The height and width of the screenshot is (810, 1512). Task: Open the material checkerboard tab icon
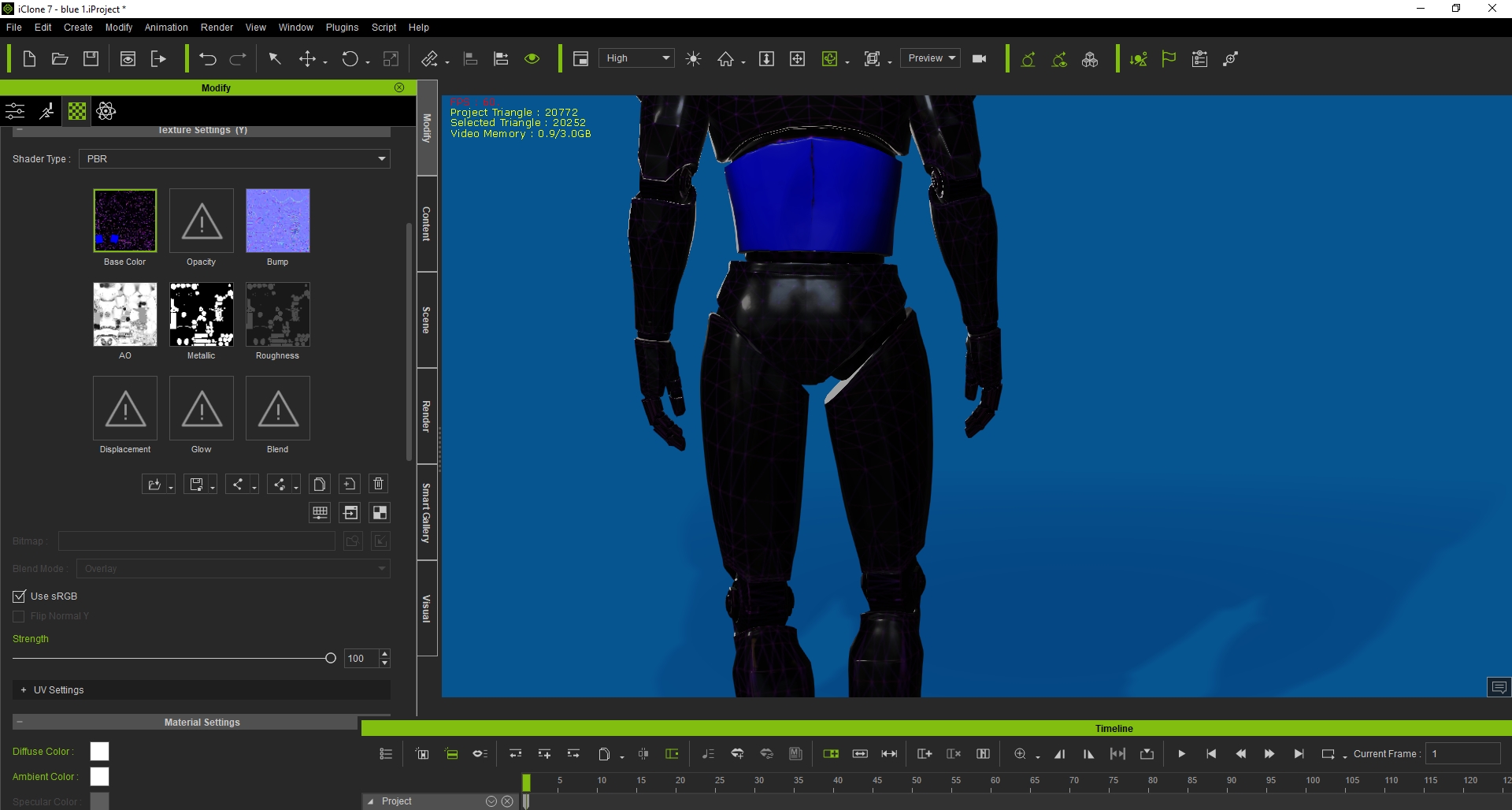77,111
